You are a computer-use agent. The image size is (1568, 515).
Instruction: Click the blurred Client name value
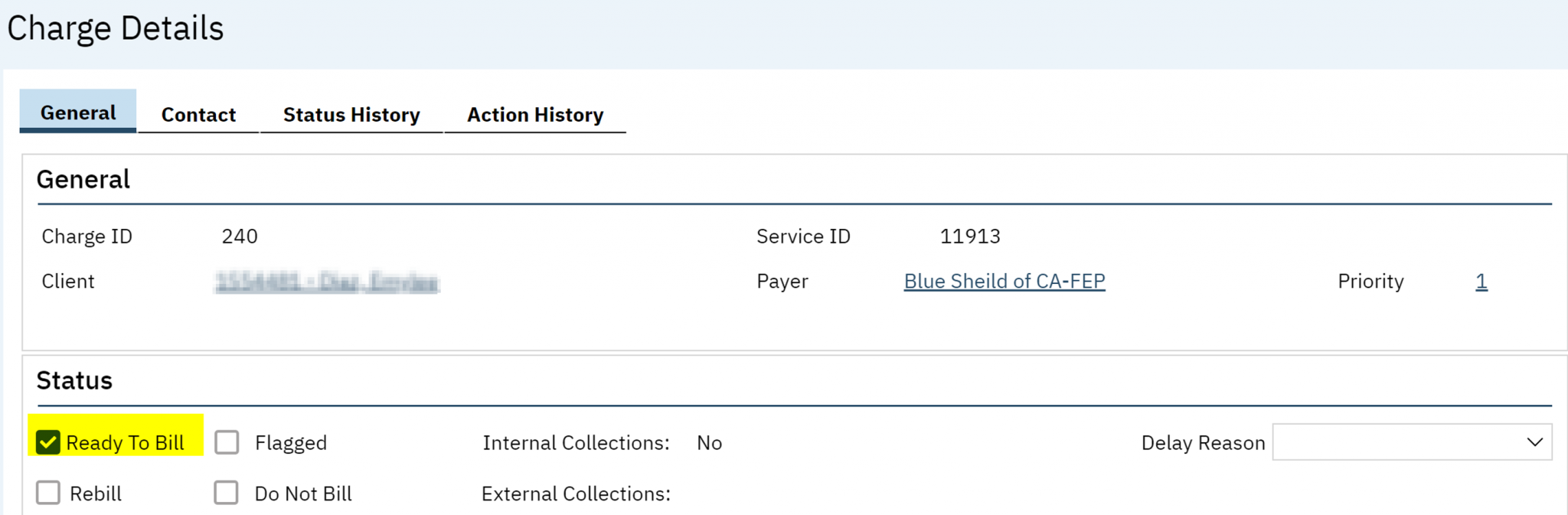(327, 282)
